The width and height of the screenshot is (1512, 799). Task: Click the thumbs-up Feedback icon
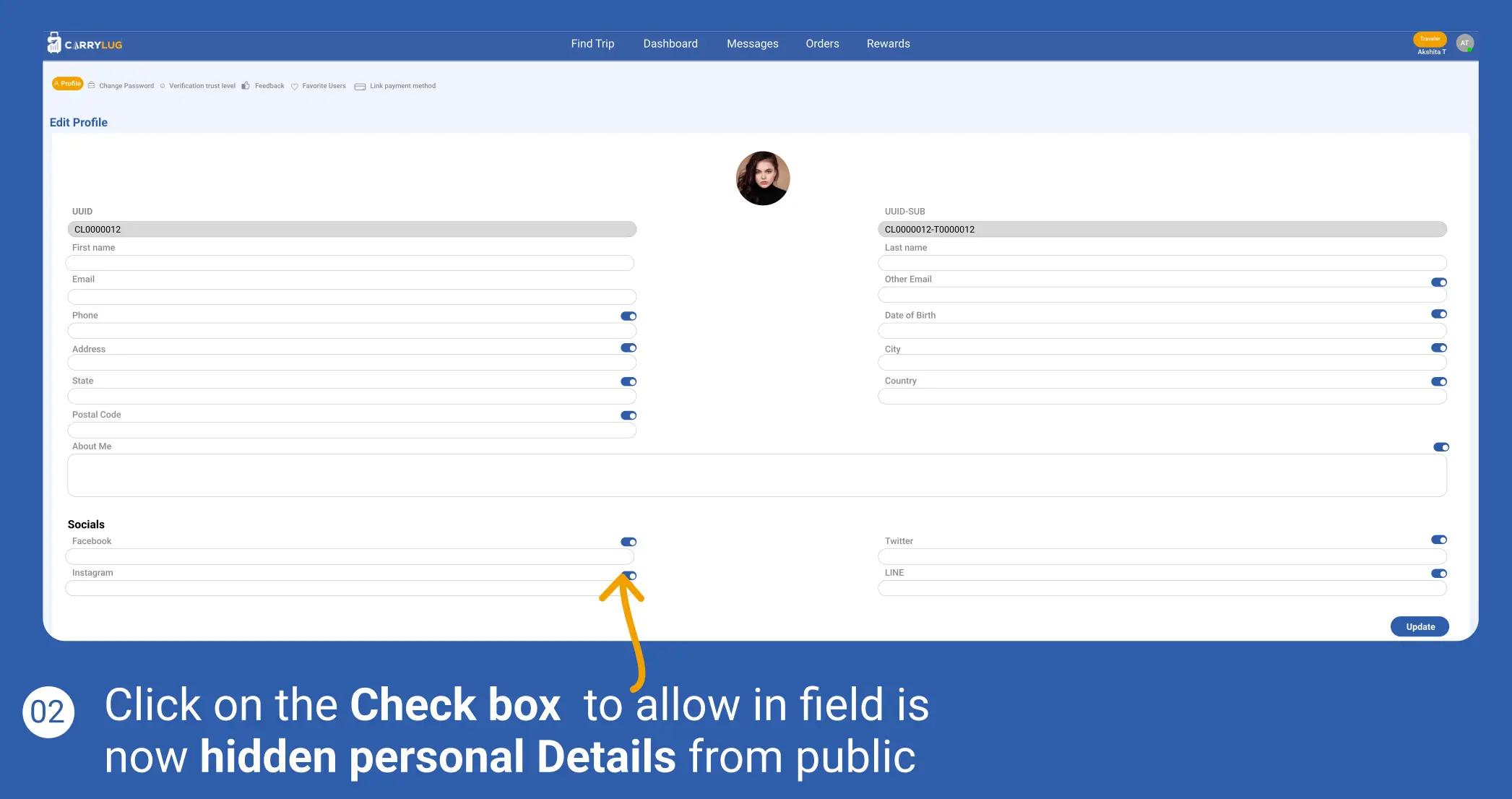tap(246, 85)
